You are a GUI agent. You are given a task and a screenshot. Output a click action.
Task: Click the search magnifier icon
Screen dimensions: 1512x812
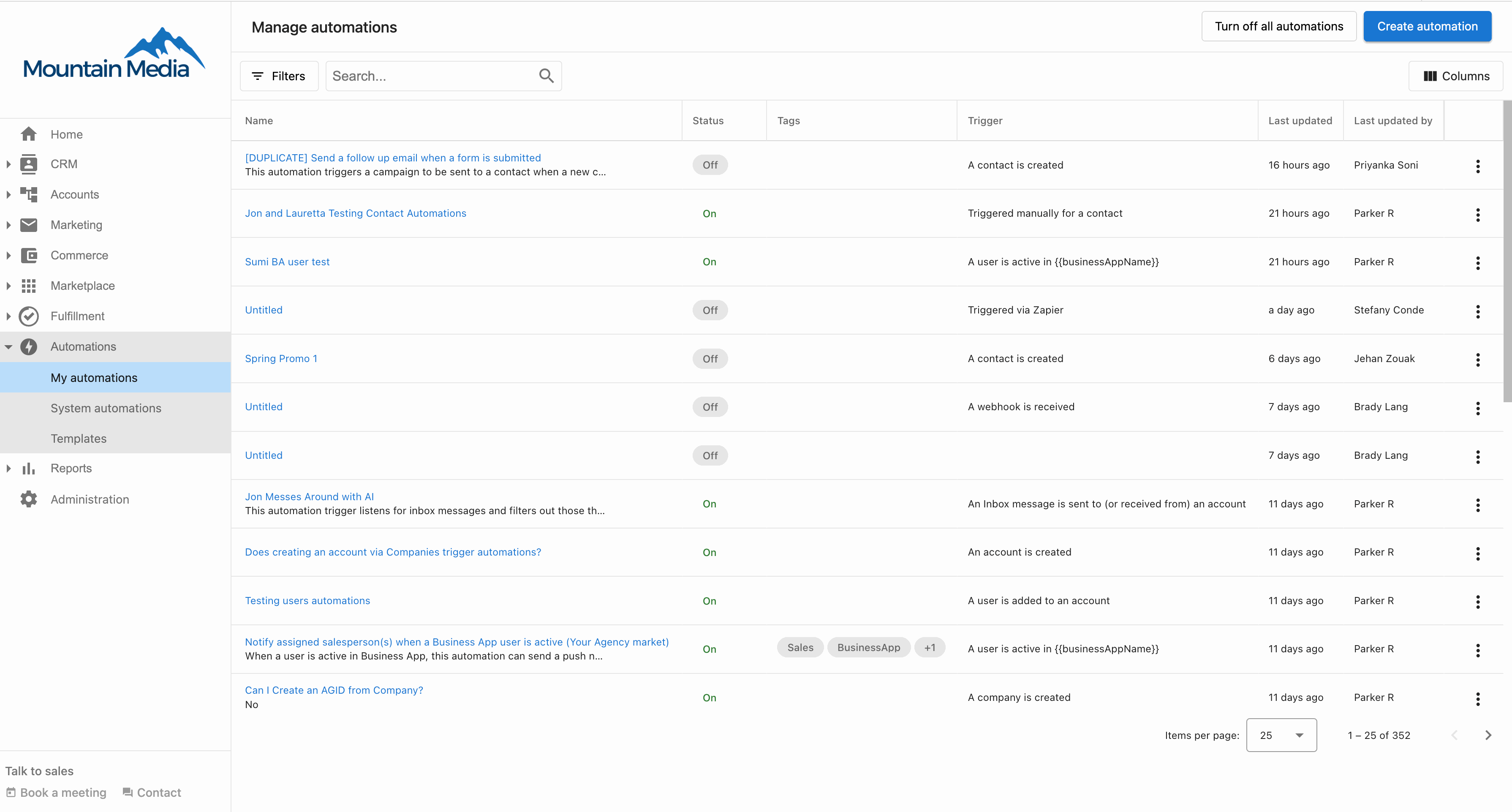tap(546, 76)
